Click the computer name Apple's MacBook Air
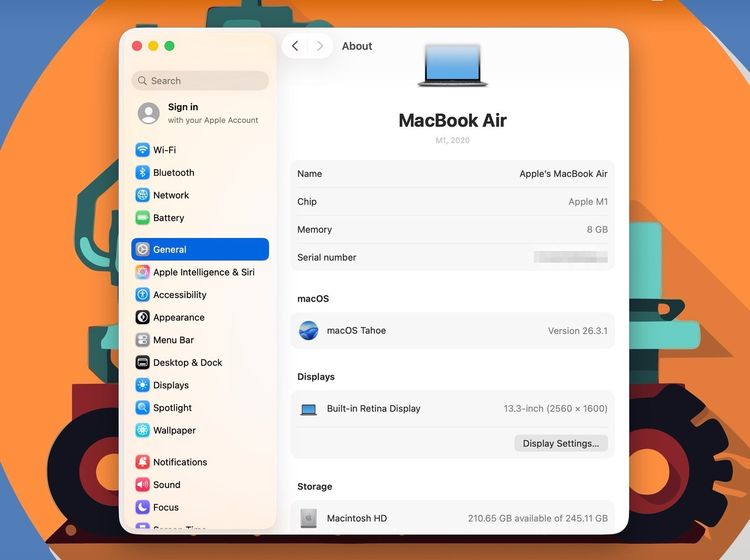 pyautogui.click(x=563, y=174)
